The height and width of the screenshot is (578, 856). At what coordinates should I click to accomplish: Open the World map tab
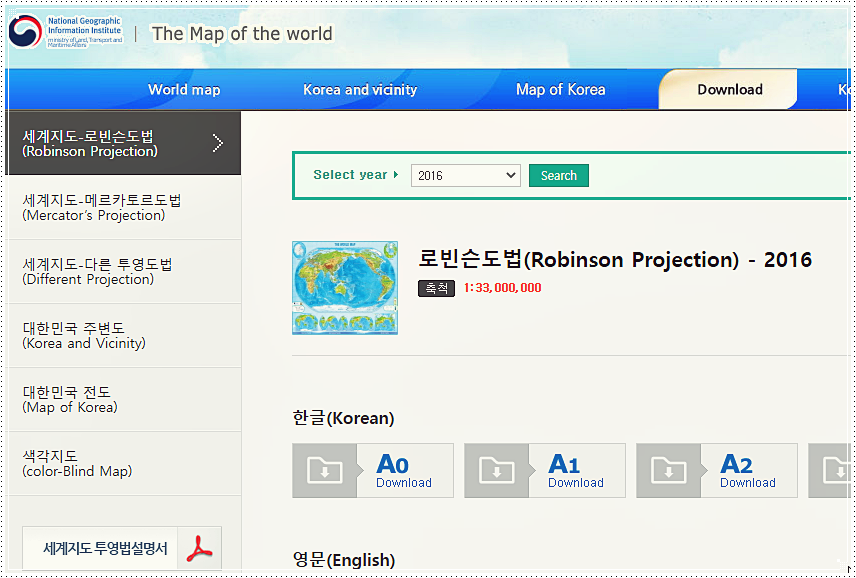pyautogui.click(x=184, y=90)
